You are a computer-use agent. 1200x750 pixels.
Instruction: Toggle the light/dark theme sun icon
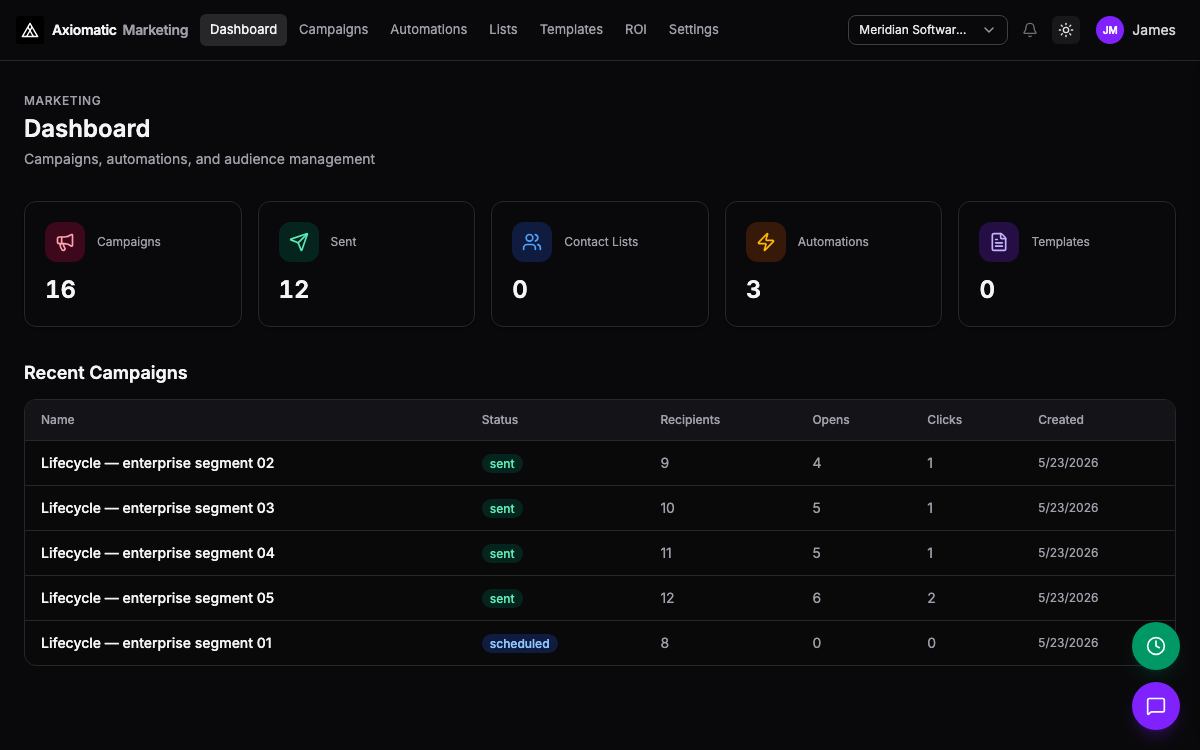click(1066, 30)
